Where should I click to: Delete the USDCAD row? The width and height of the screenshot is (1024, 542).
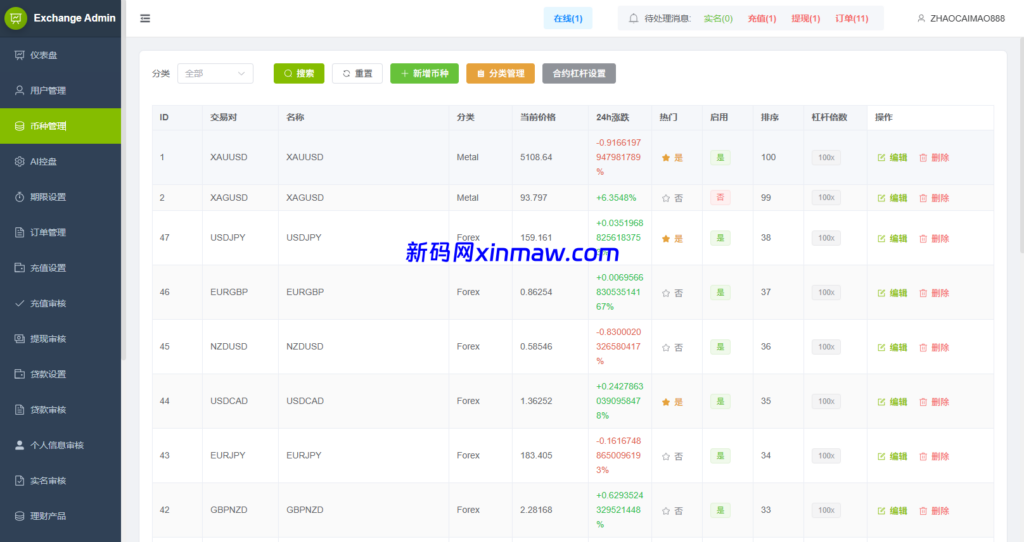[x=934, y=402]
